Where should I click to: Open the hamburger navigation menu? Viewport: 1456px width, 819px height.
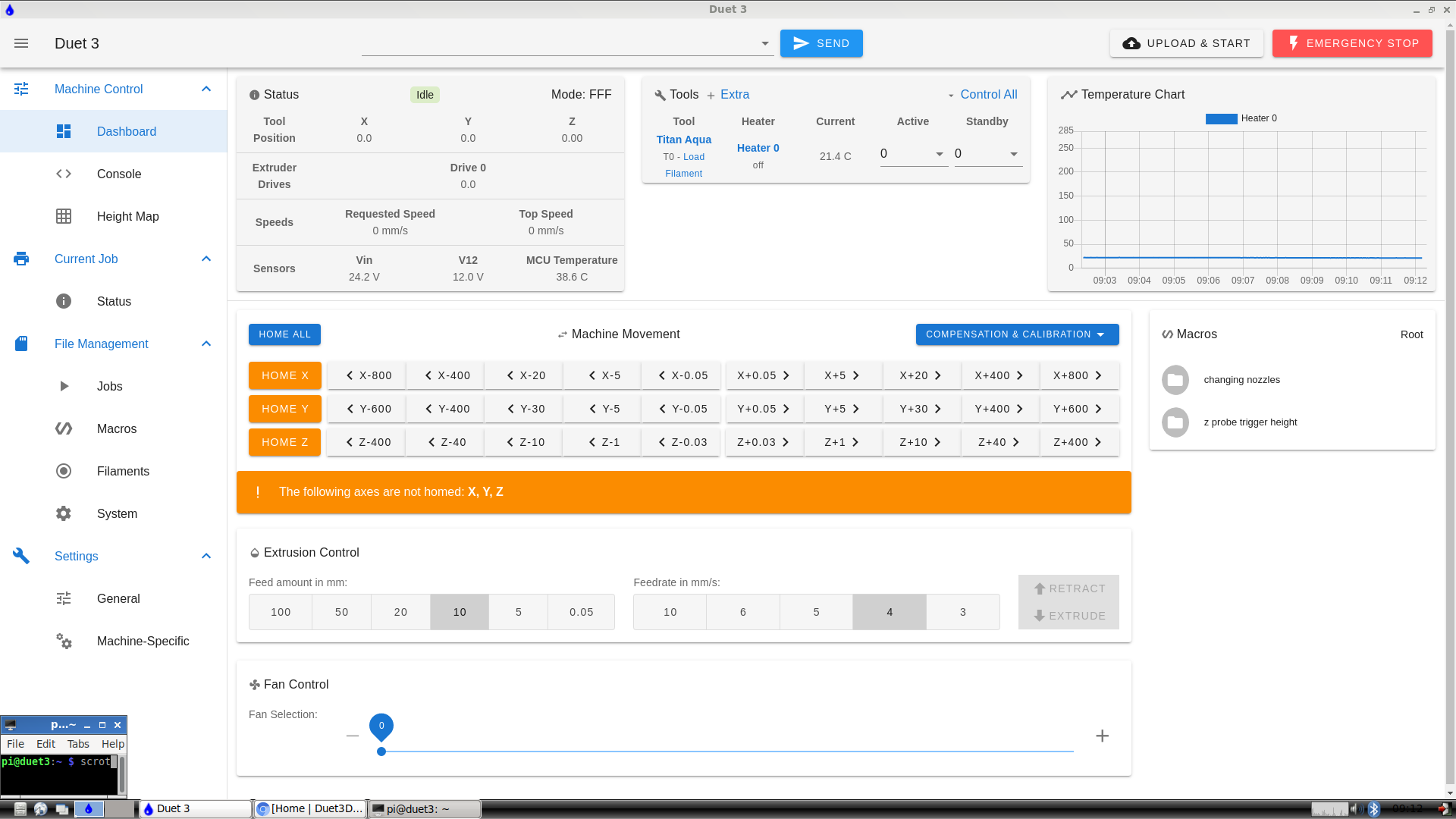pyautogui.click(x=21, y=43)
